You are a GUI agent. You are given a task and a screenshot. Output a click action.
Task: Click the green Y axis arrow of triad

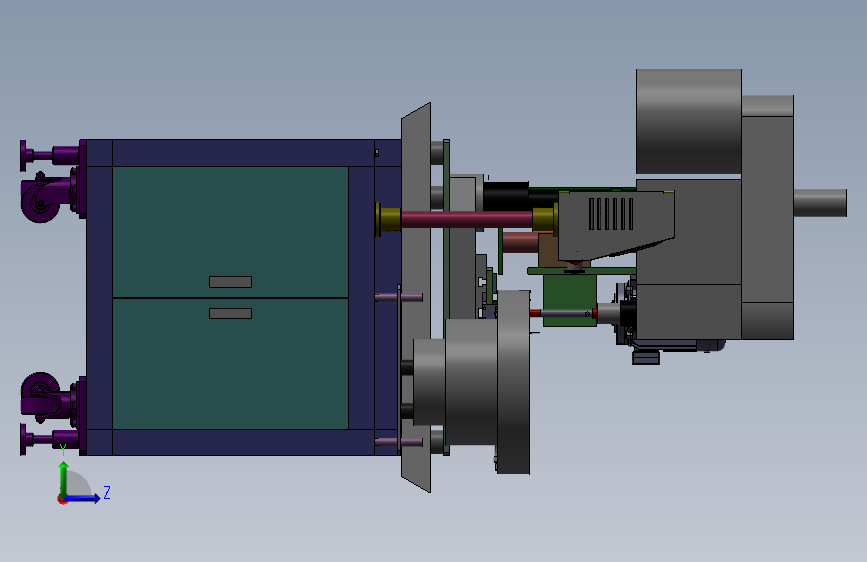tap(64, 478)
